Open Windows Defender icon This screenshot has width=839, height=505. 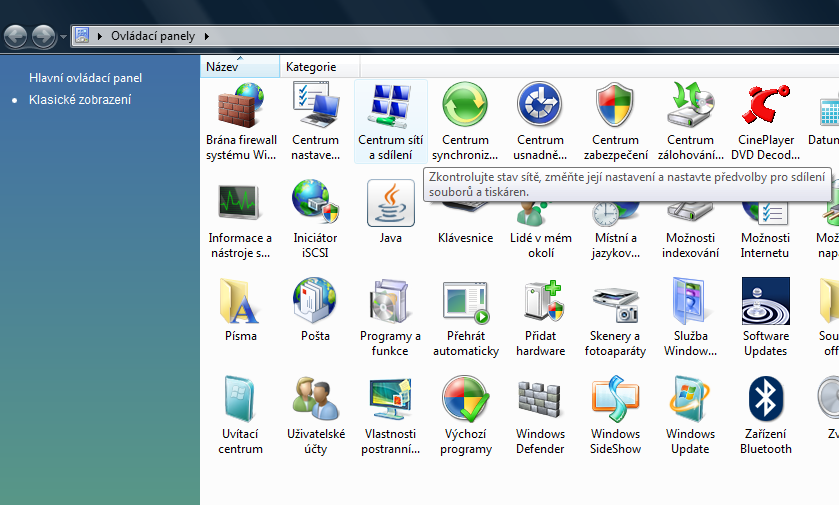coord(540,399)
